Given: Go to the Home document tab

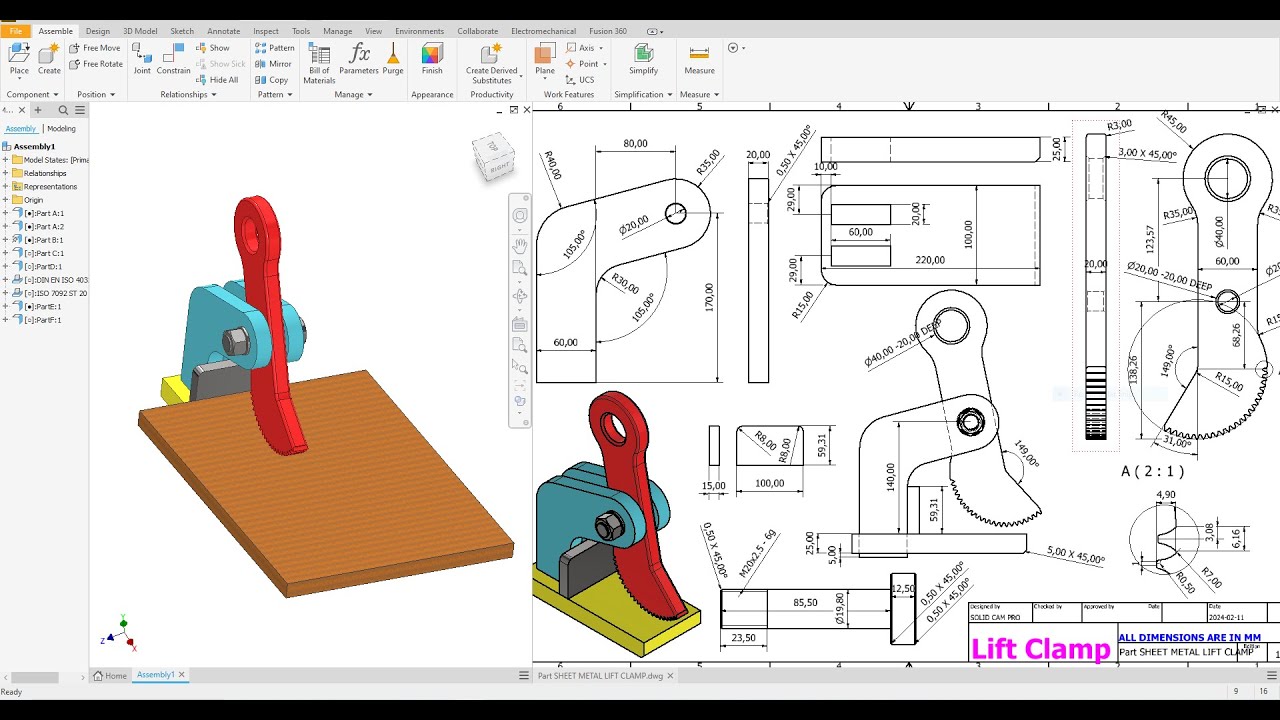Looking at the screenshot, I should (x=110, y=676).
